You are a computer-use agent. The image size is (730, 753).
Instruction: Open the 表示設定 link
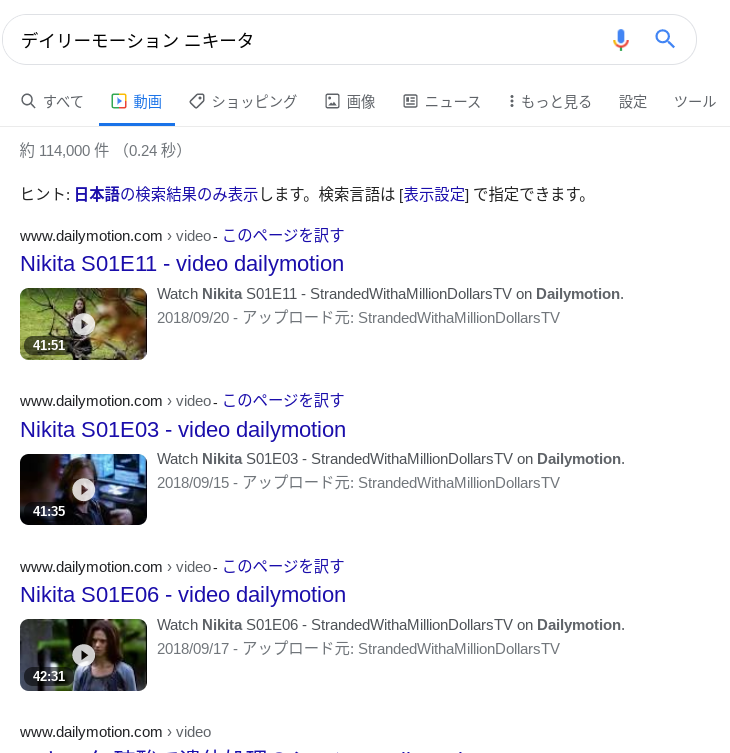coord(434,194)
